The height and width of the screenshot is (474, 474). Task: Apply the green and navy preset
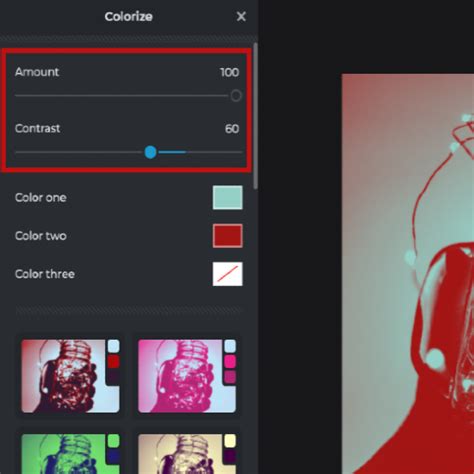click(x=70, y=454)
